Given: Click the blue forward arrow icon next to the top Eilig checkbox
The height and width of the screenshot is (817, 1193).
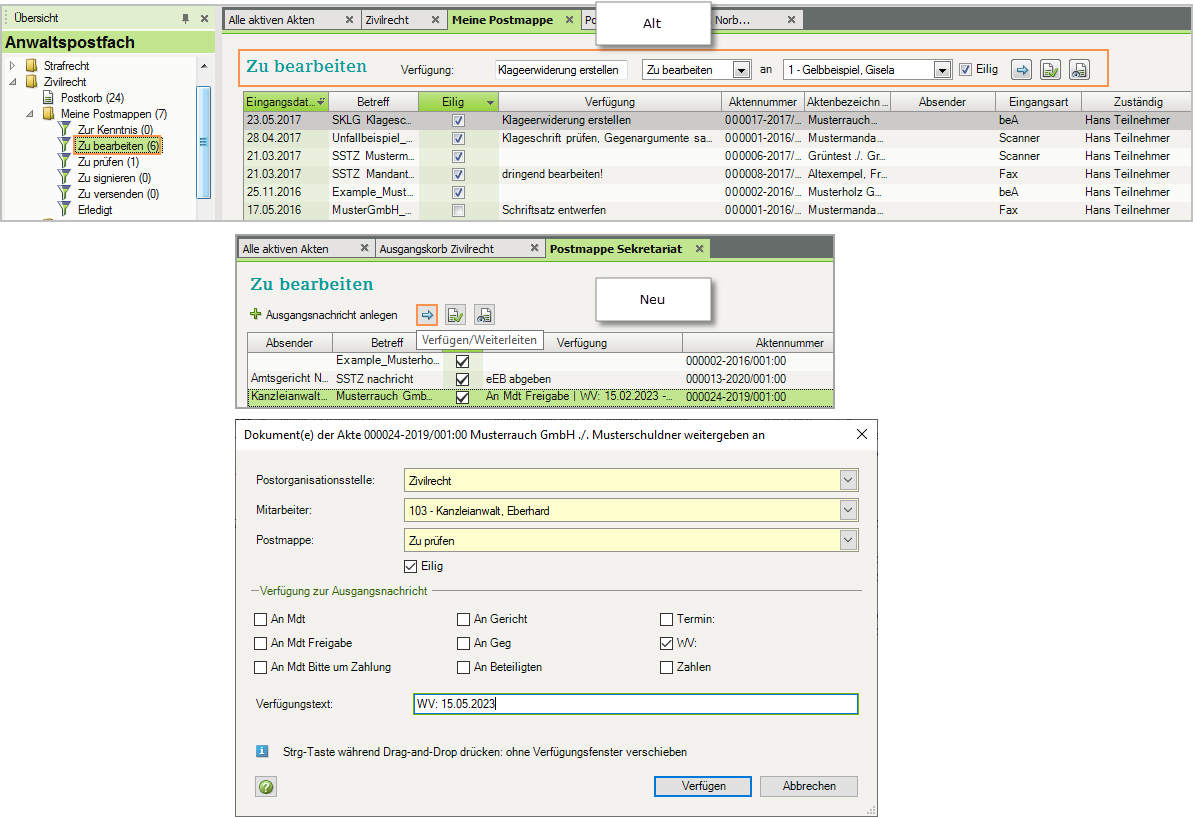Looking at the screenshot, I should click(1021, 70).
